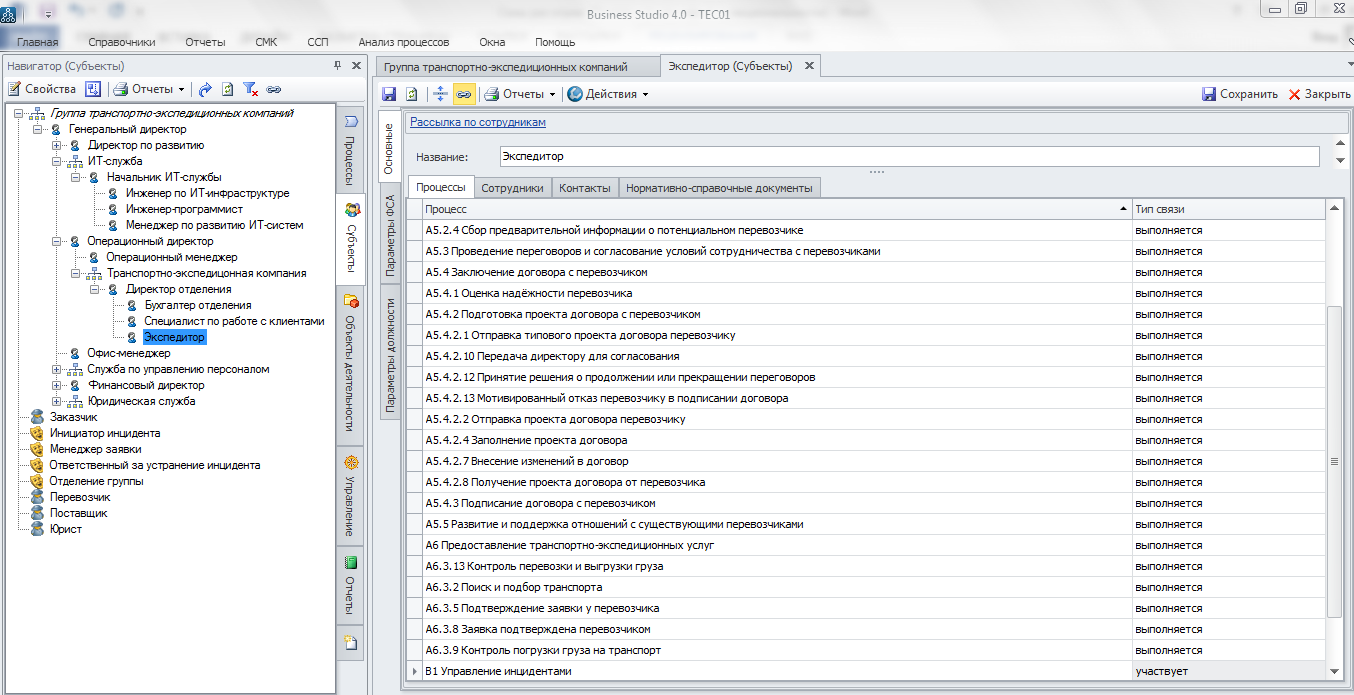Click the Сохранить button
1354x695 pixels.
1240,94
